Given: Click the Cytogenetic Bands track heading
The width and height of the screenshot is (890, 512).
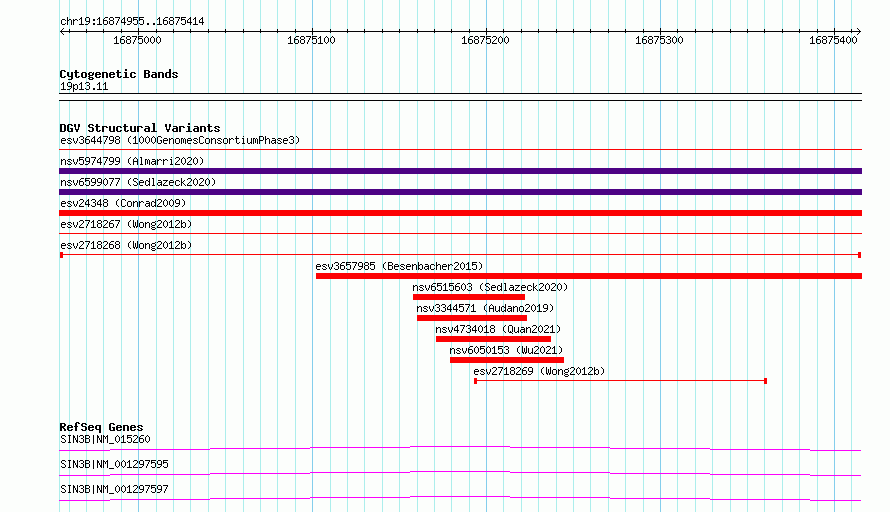Looking at the screenshot, I should [x=119, y=74].
